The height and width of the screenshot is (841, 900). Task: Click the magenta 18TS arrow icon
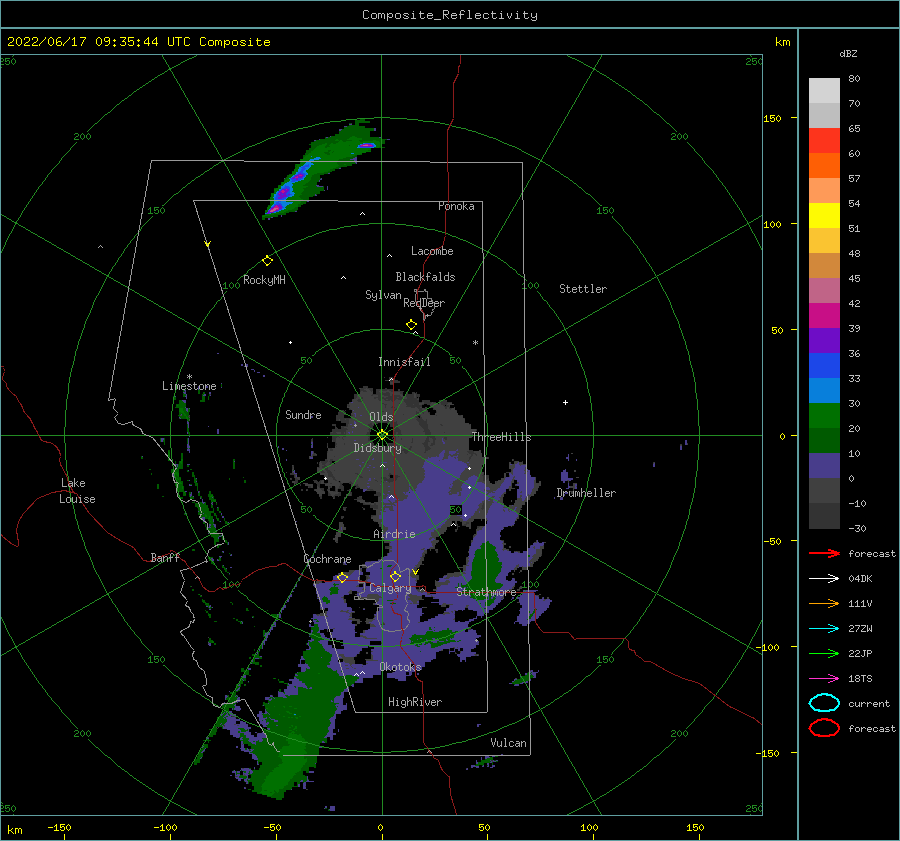pyautogui.click(x=824, y=679)
